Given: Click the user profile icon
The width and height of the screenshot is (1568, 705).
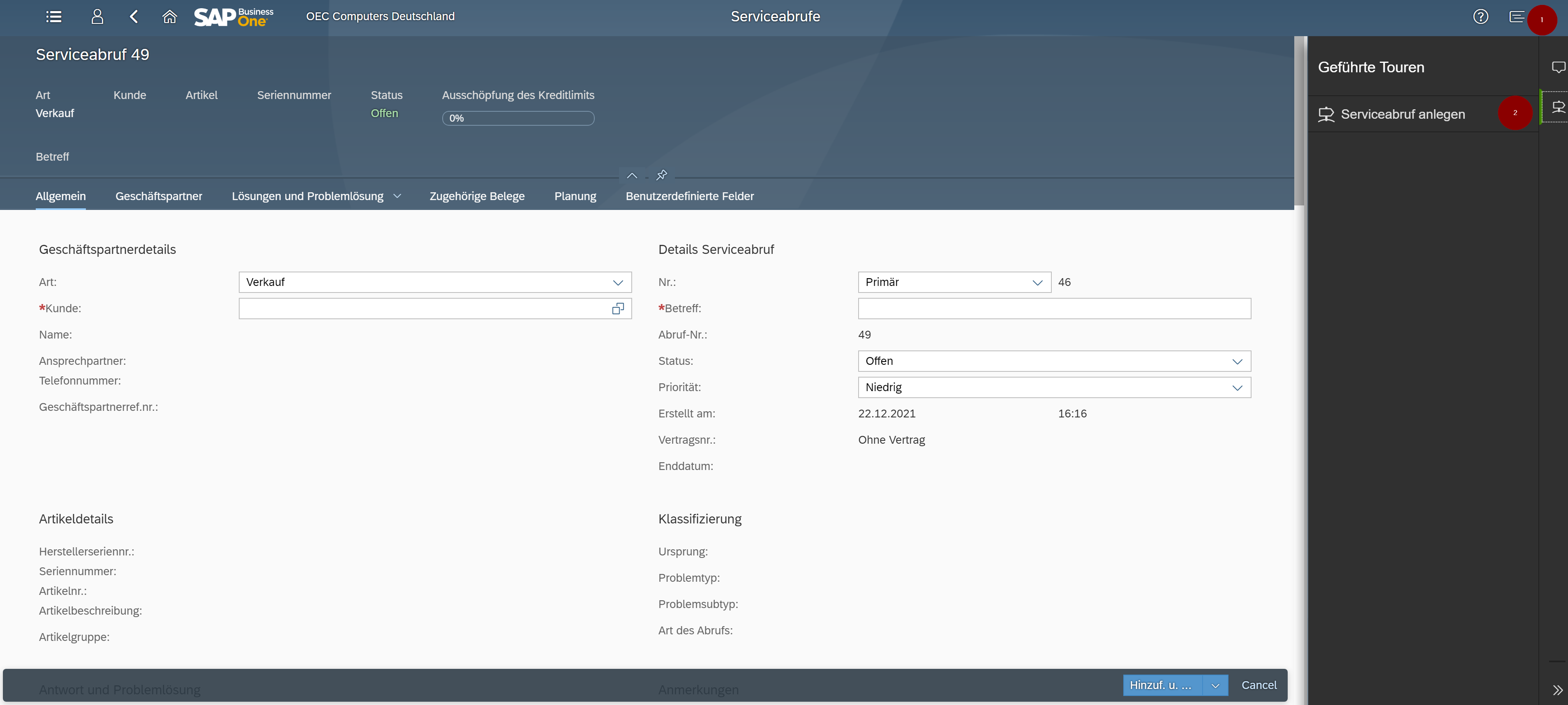Looking at the screenshot, I should pos(97,16).
